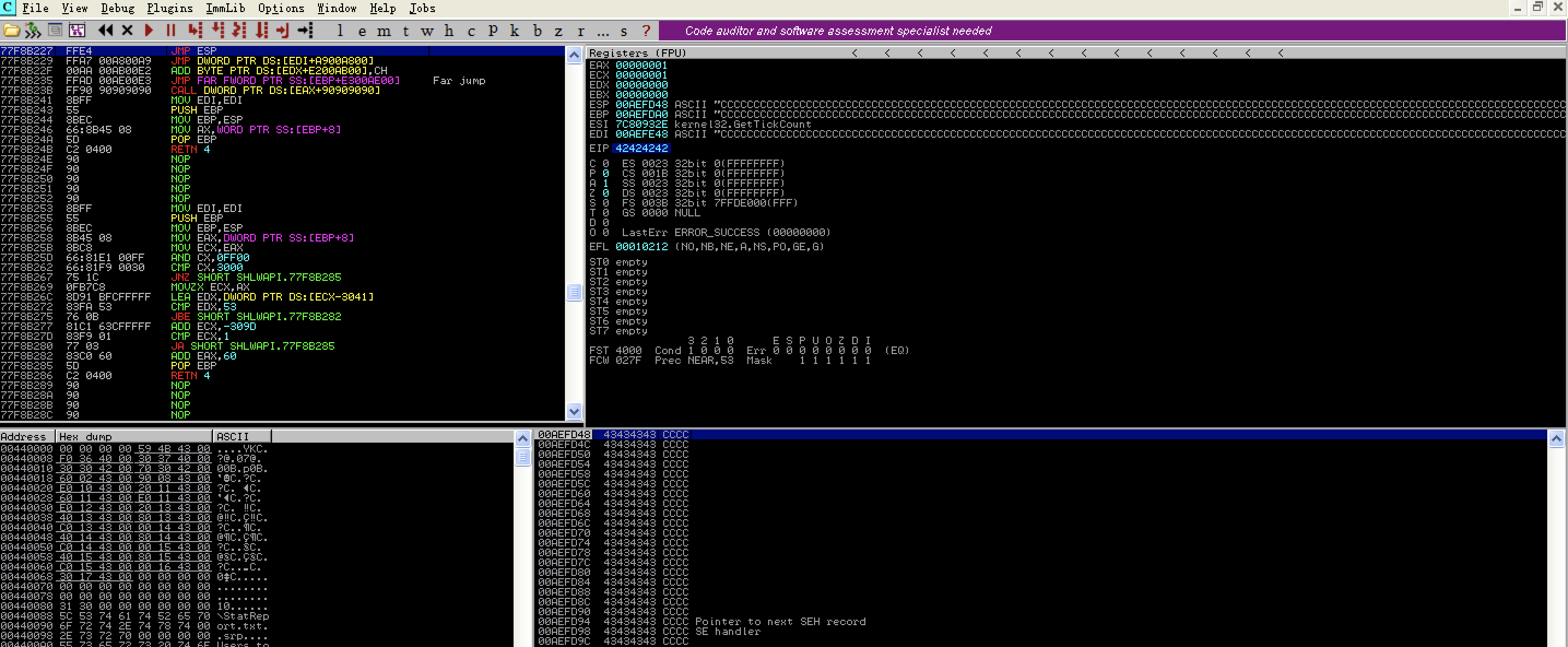This screenshot has width=1568, height=647.
Task: Show windows list with 'w' icon
Action: (427, 31)
